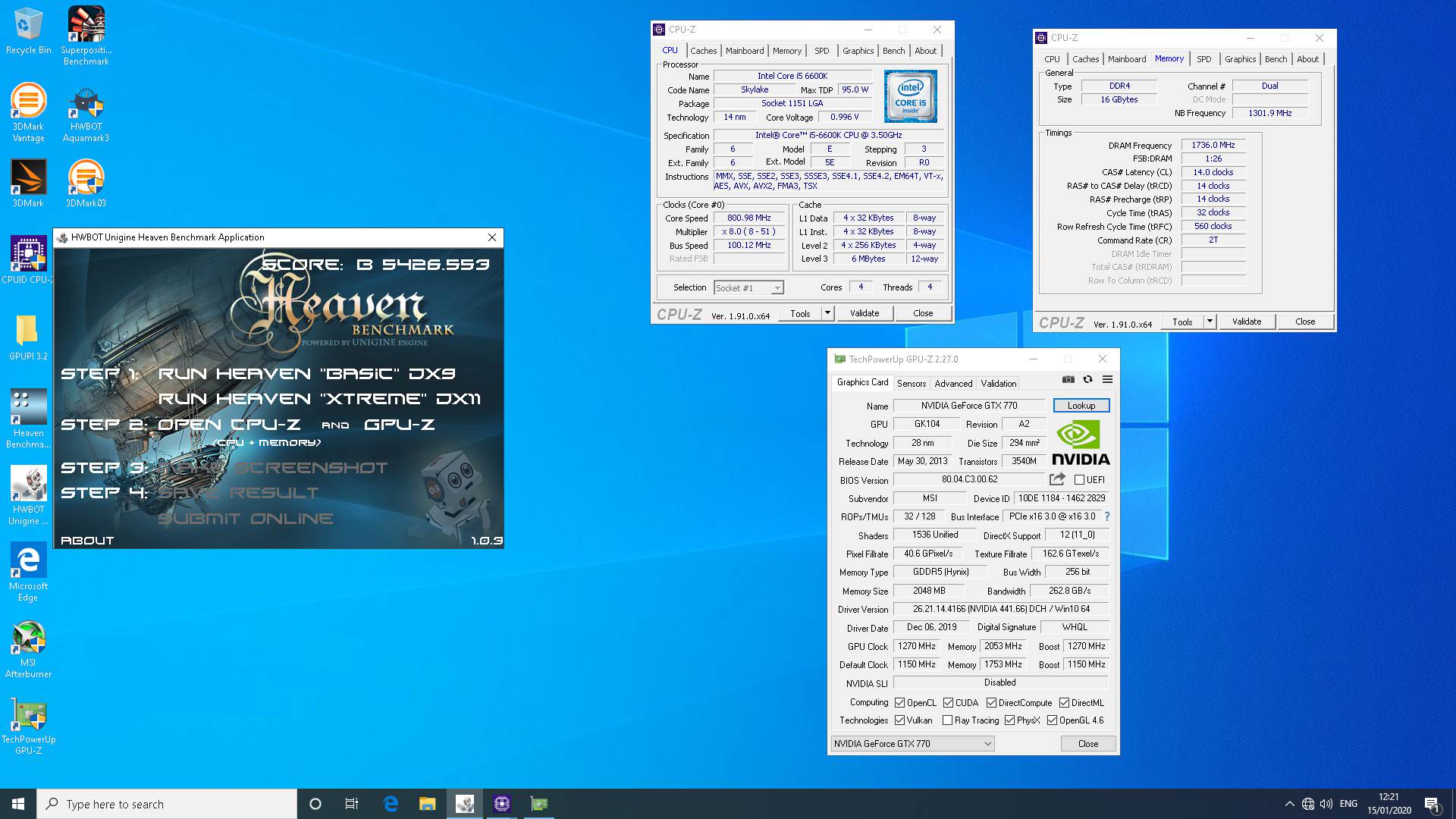
Task: Toggle OpenGL 4.6 checkbox in GPU-Z
Action: [1052, 720]
